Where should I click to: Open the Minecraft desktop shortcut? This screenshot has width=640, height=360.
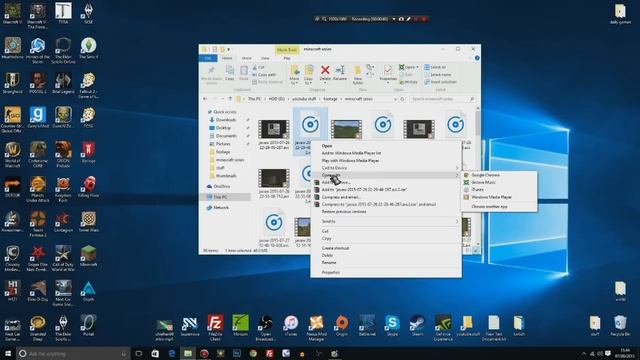[x=88, y=256]
